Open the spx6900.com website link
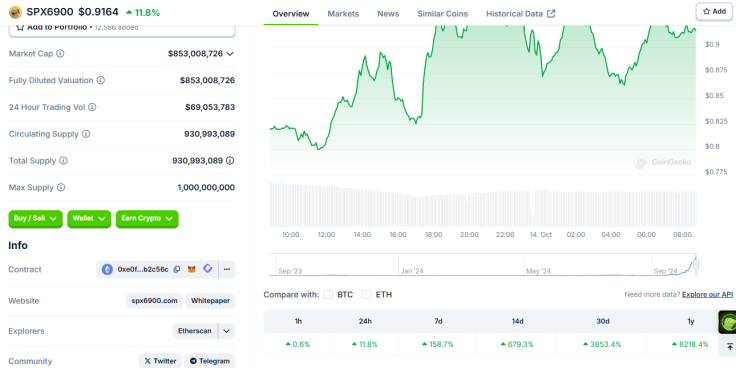This screenshot has height=368, width=736. pos(155,301)
